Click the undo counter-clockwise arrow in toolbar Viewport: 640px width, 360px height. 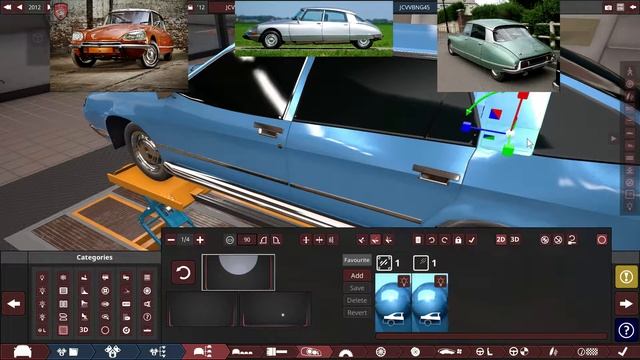click(x=431, y=240)
